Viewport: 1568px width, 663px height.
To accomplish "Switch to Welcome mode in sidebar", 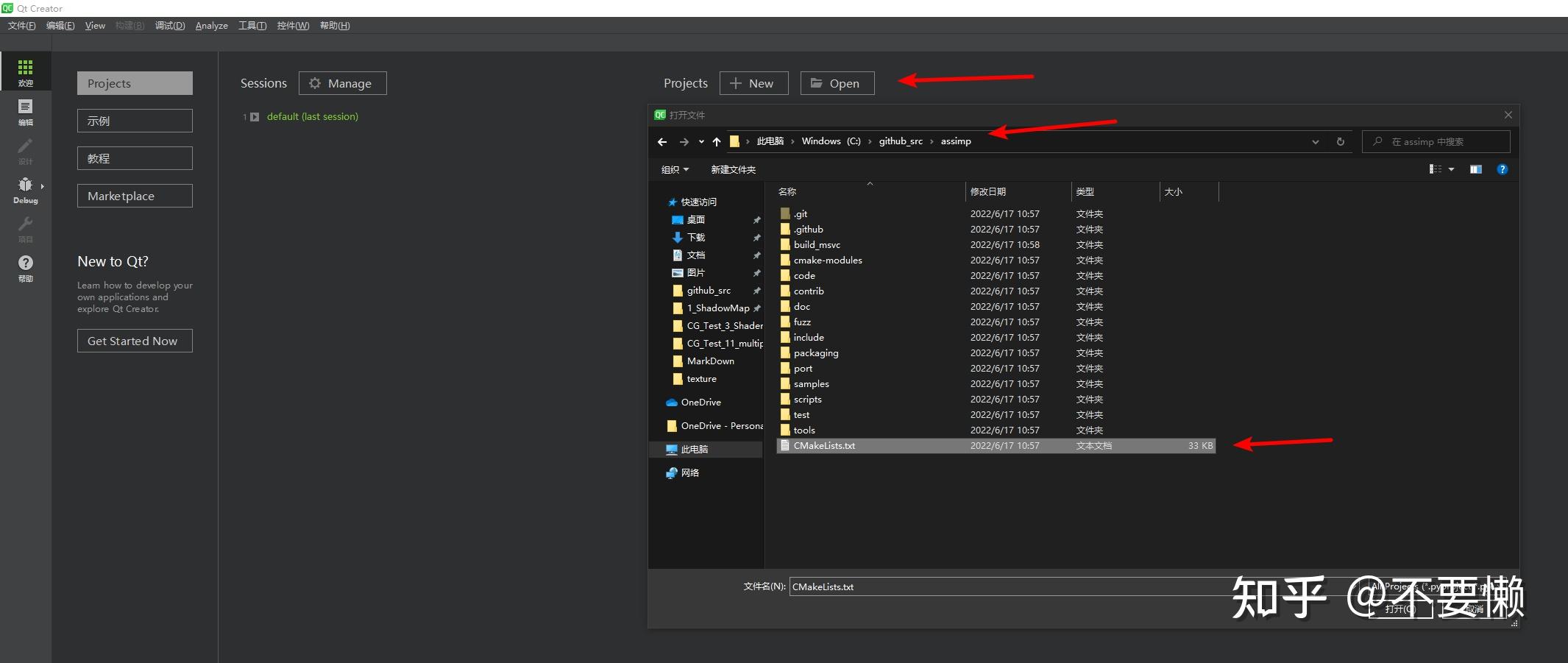I will [x=25, y=72].
